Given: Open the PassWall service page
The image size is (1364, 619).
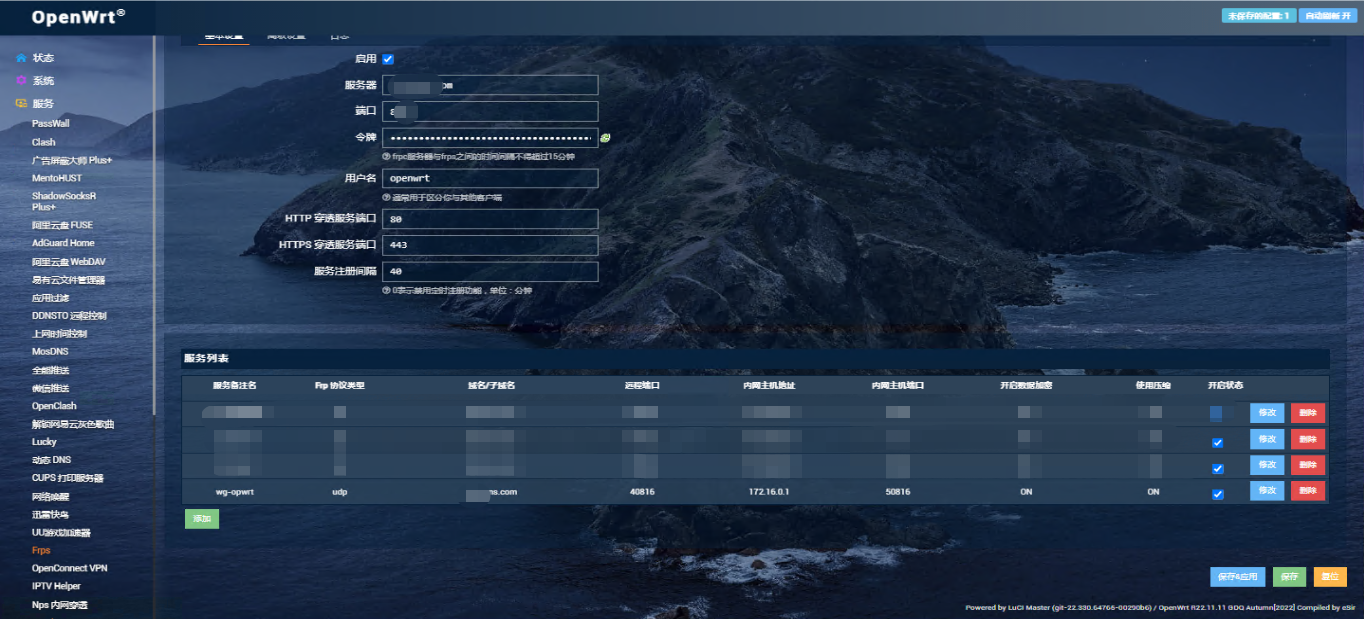Looking at the screenshot, I should (x=50, y=124).
